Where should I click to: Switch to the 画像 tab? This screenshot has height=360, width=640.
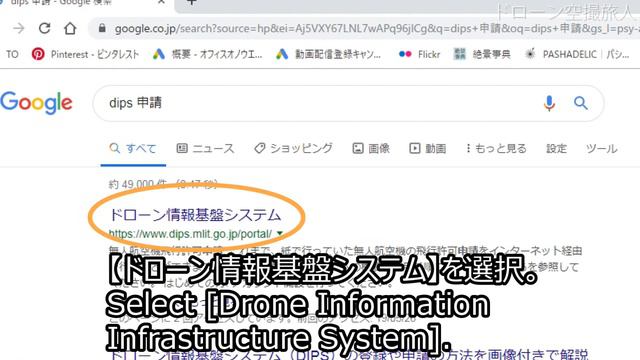coord(371,148)
